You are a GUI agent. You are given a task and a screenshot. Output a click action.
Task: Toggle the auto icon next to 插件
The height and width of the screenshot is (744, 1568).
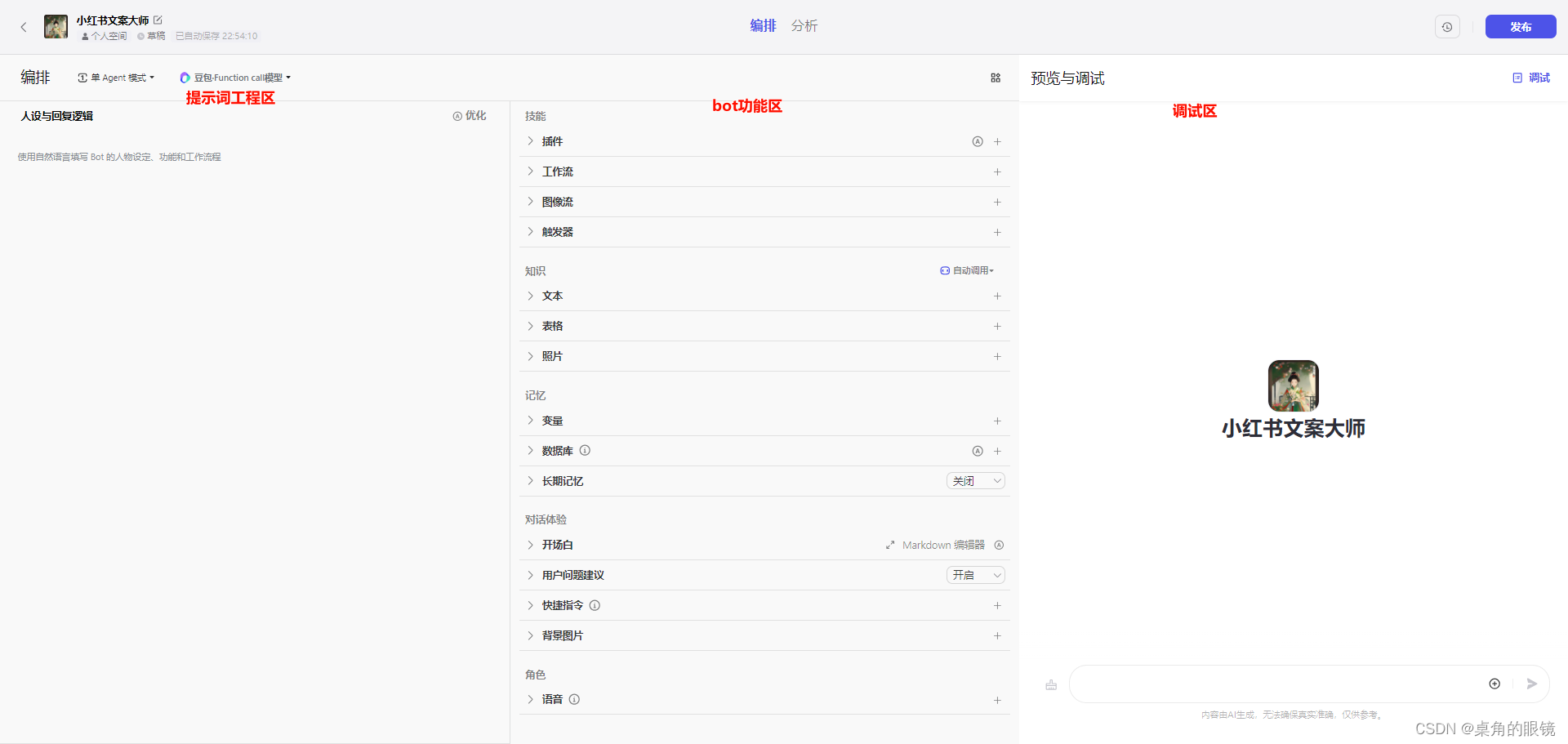978,141
